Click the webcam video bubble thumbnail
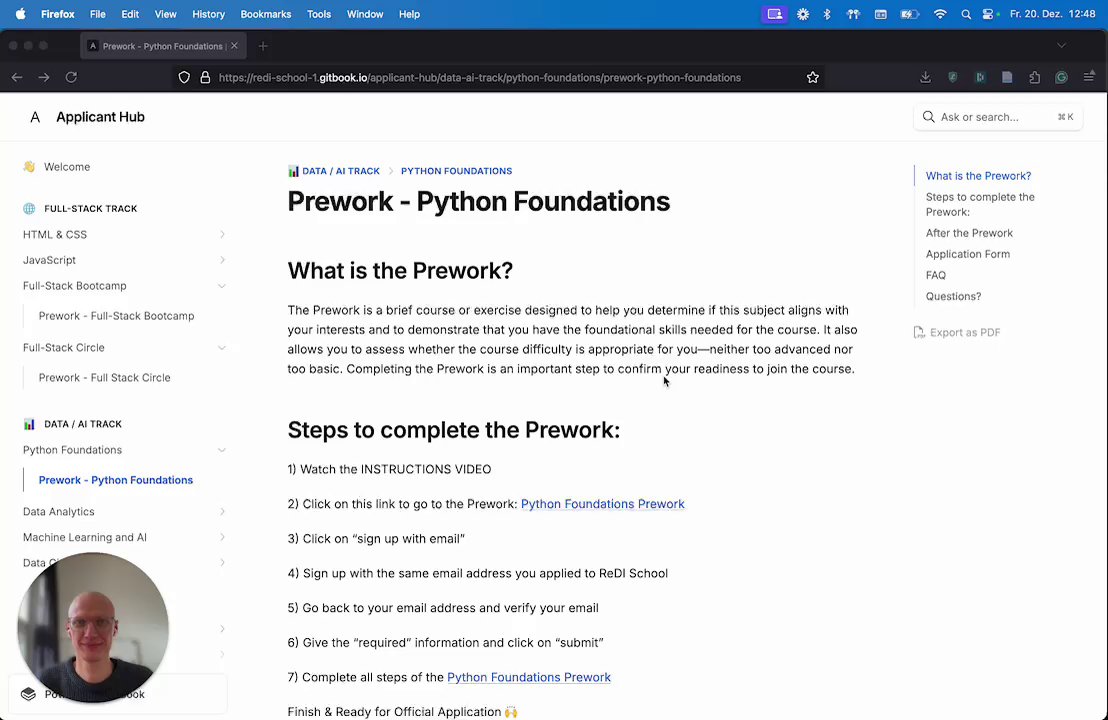The height and width of the screenshot is (720, 1108). 93,627
